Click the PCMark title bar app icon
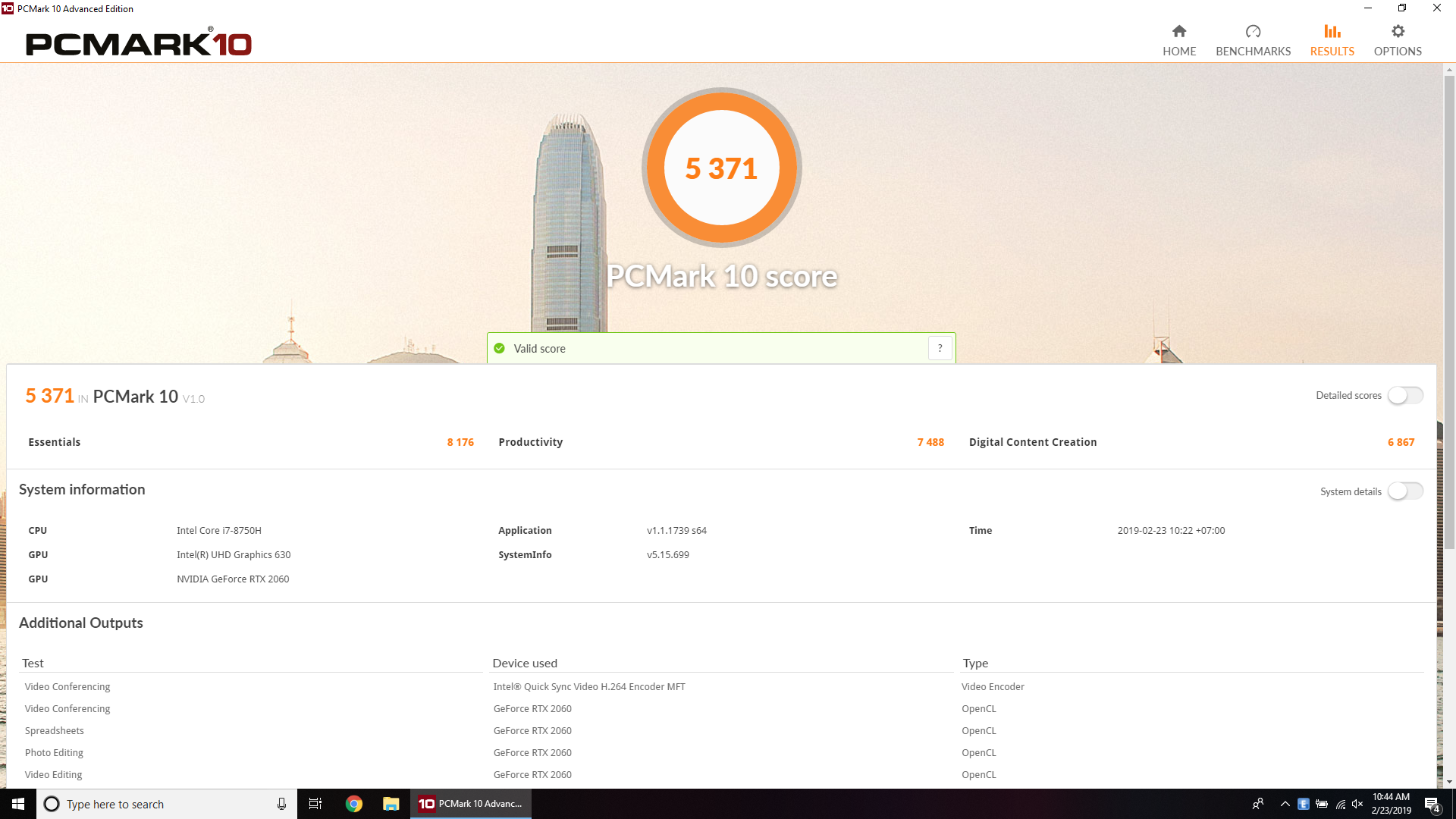Screen dimensions: 1456x819 [x=8, y=8]
